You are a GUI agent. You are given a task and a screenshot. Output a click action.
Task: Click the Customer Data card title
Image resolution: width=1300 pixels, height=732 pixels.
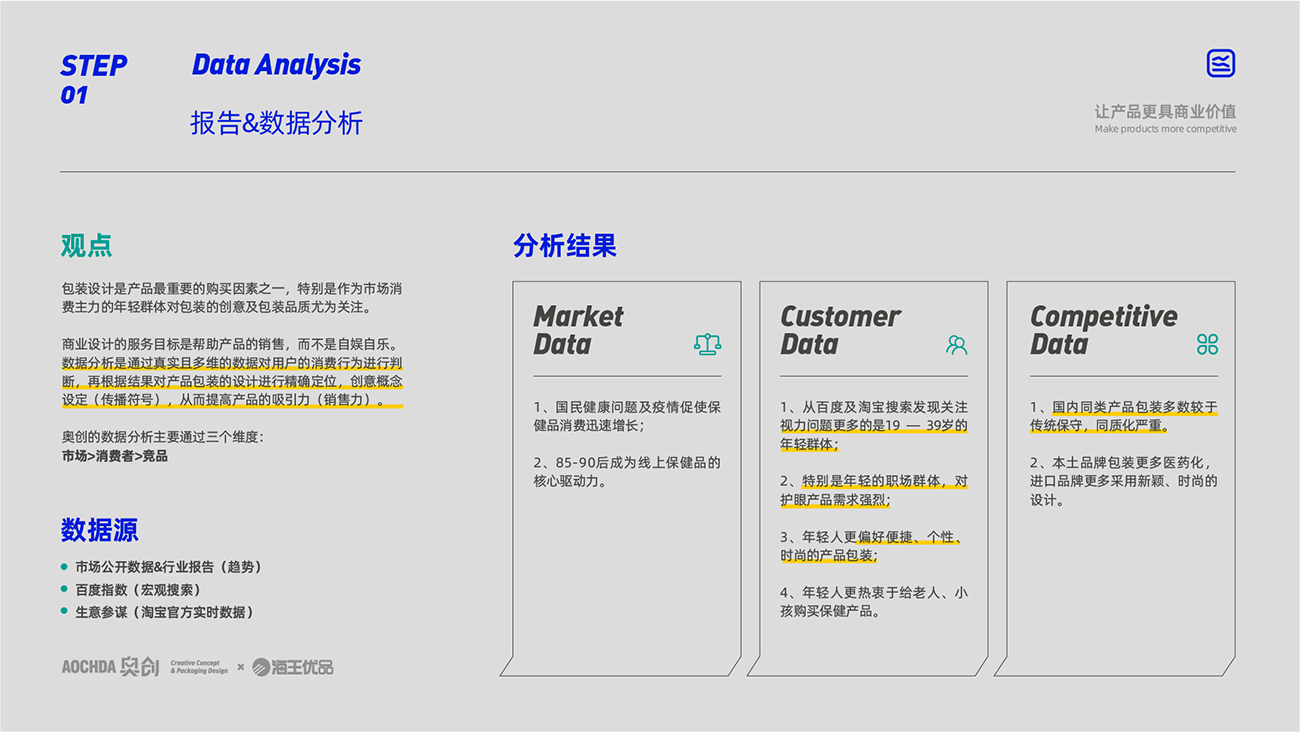(840, 330)
